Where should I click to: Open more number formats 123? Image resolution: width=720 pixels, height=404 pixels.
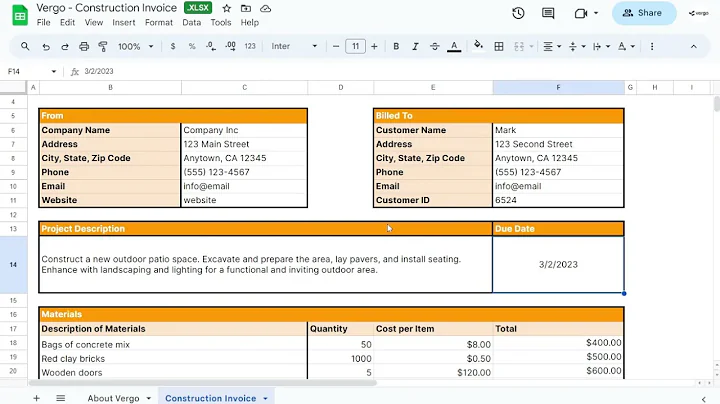click(250, 46)
